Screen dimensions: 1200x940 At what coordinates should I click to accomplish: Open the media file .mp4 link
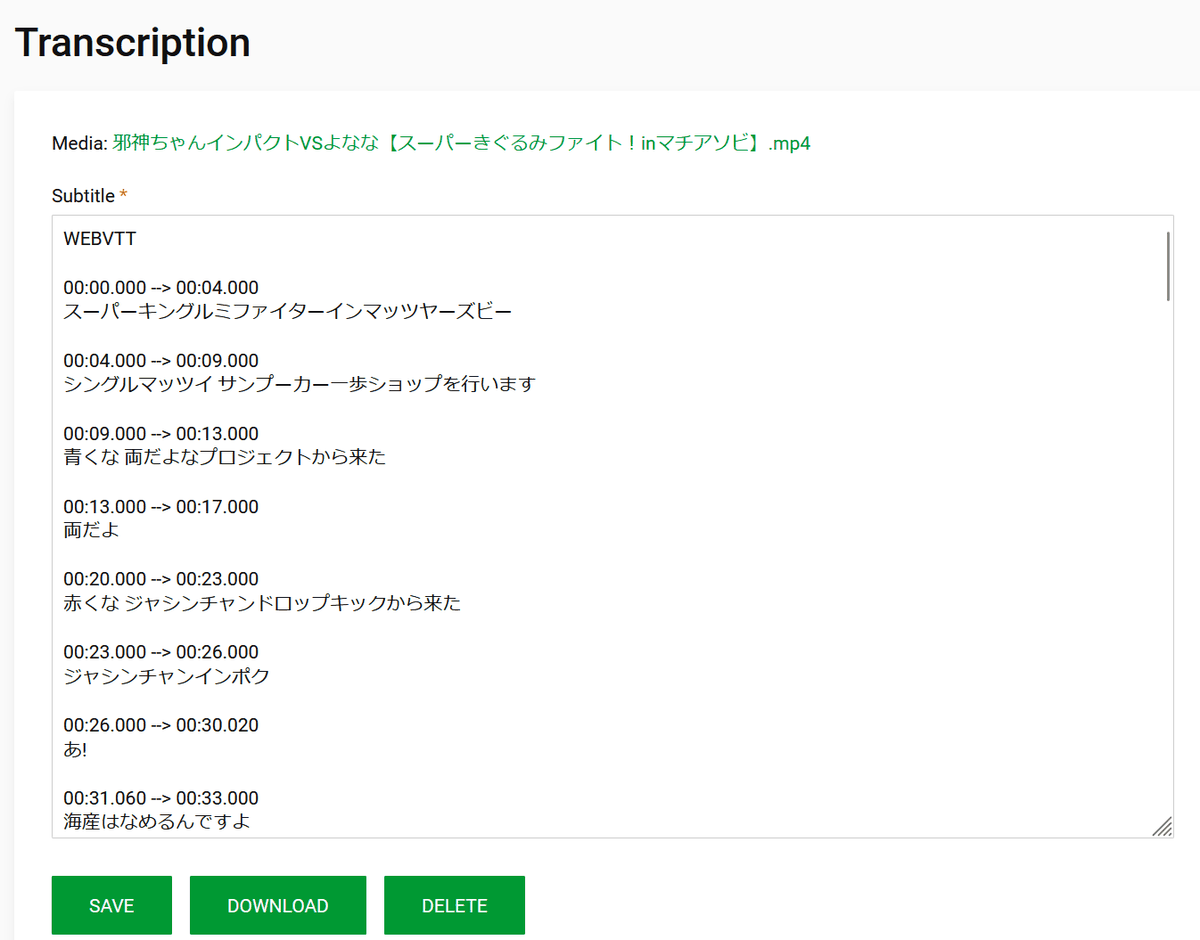coord(461,143)
